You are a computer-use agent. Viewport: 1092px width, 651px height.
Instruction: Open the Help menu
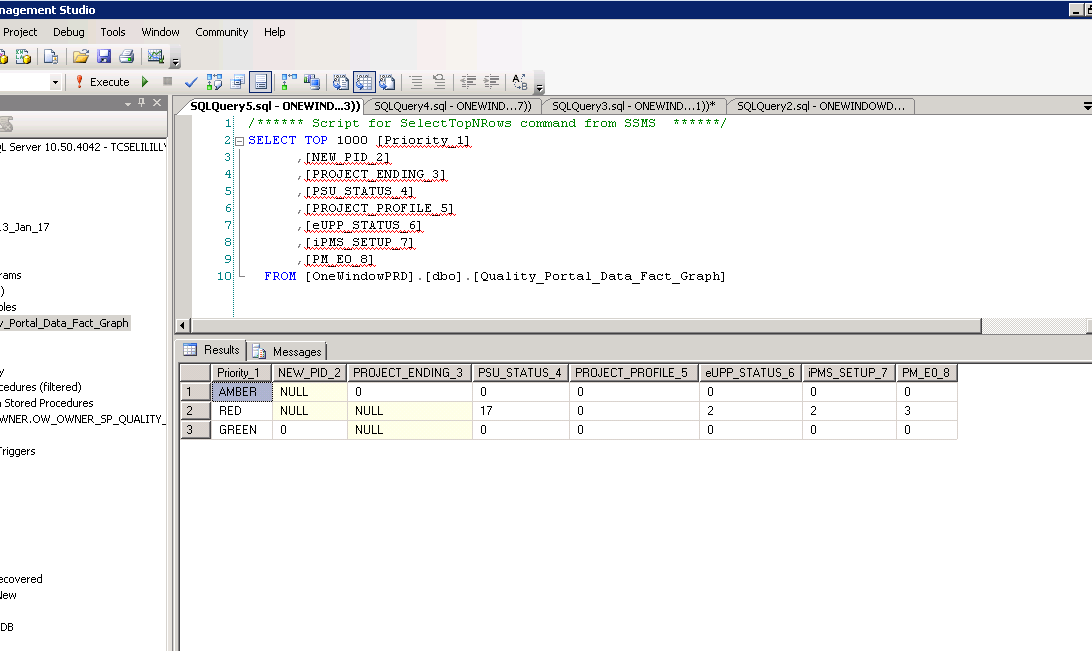(x=274, y=32)
